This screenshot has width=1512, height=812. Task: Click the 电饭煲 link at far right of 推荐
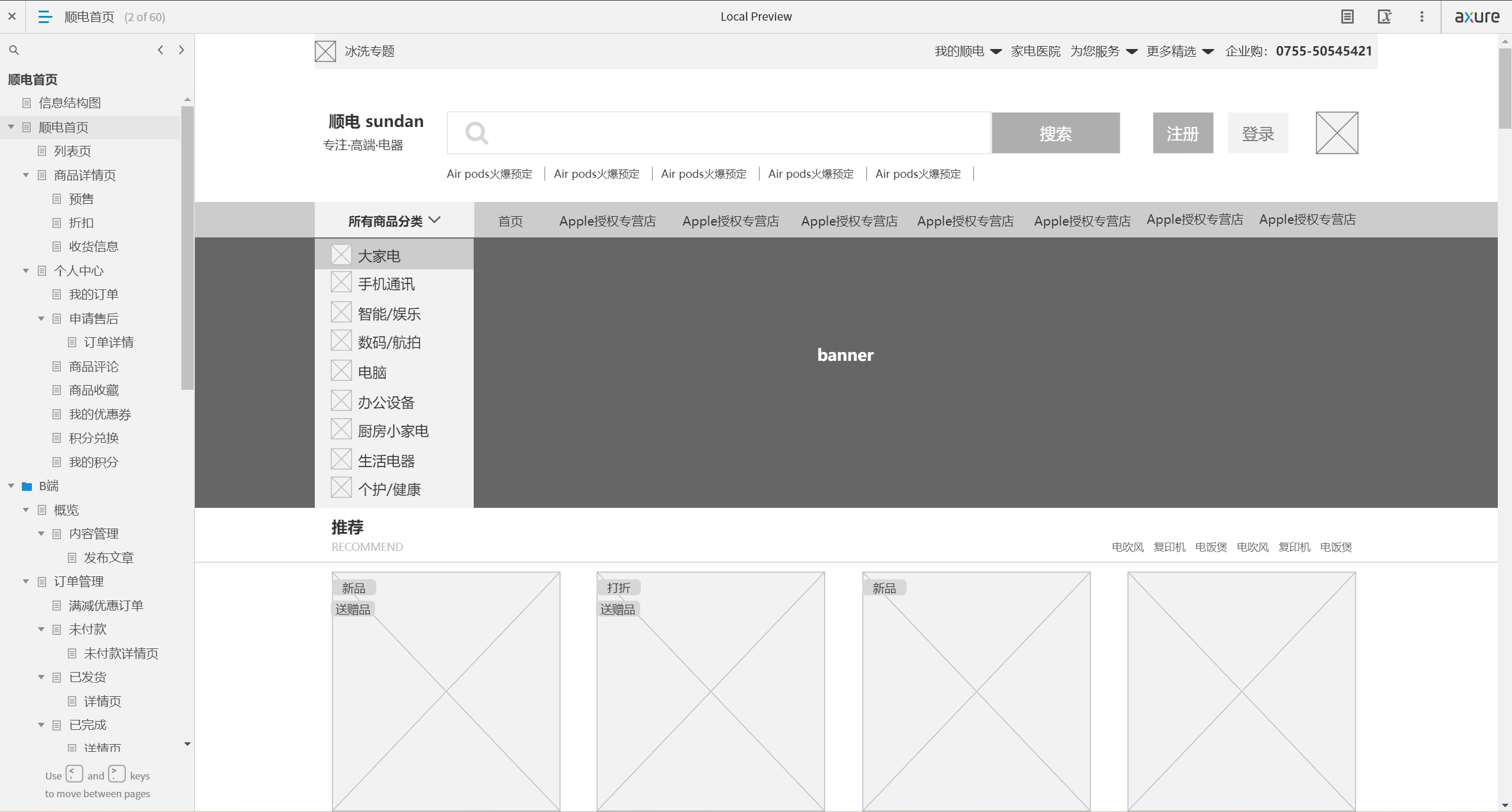1336,547
